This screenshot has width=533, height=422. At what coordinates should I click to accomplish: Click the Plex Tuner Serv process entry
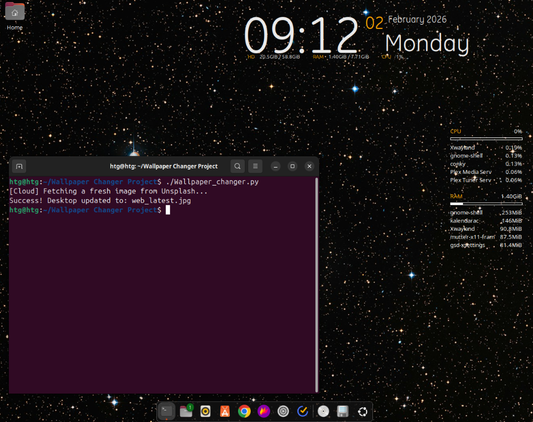tap(486, 180)
